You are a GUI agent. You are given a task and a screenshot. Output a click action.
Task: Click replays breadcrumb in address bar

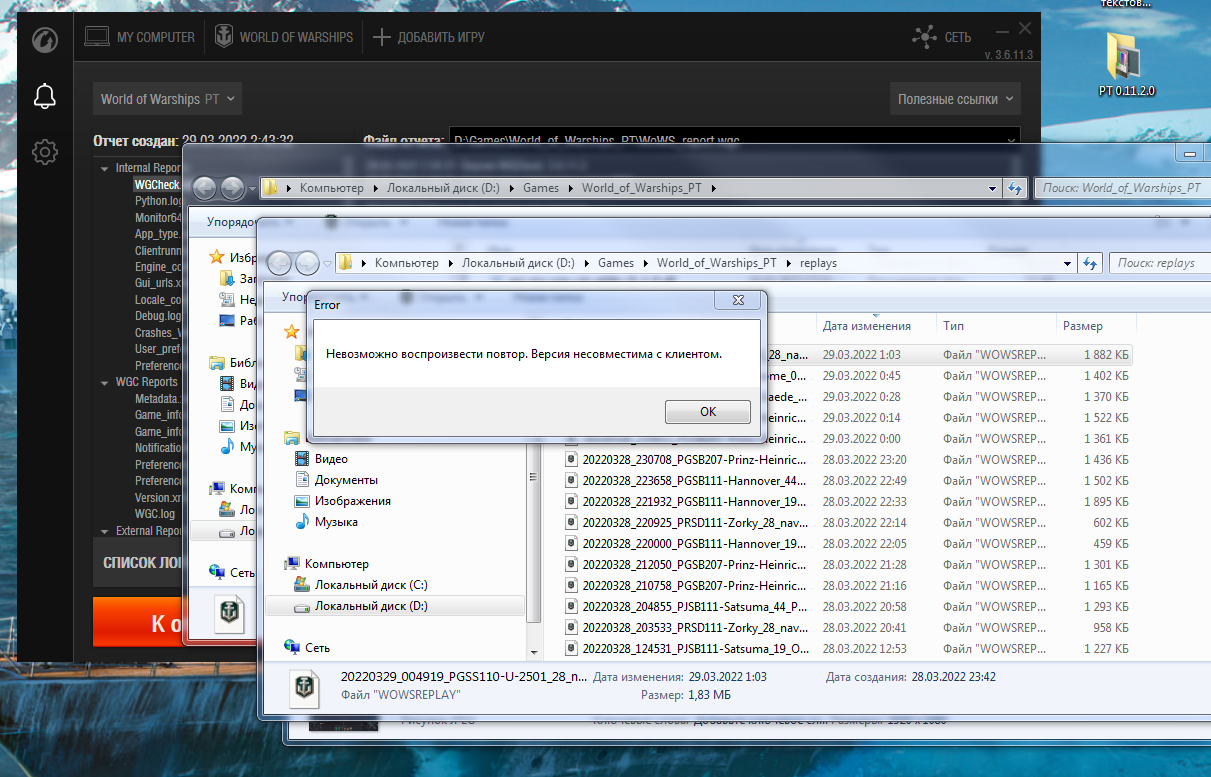pos(817,263)
